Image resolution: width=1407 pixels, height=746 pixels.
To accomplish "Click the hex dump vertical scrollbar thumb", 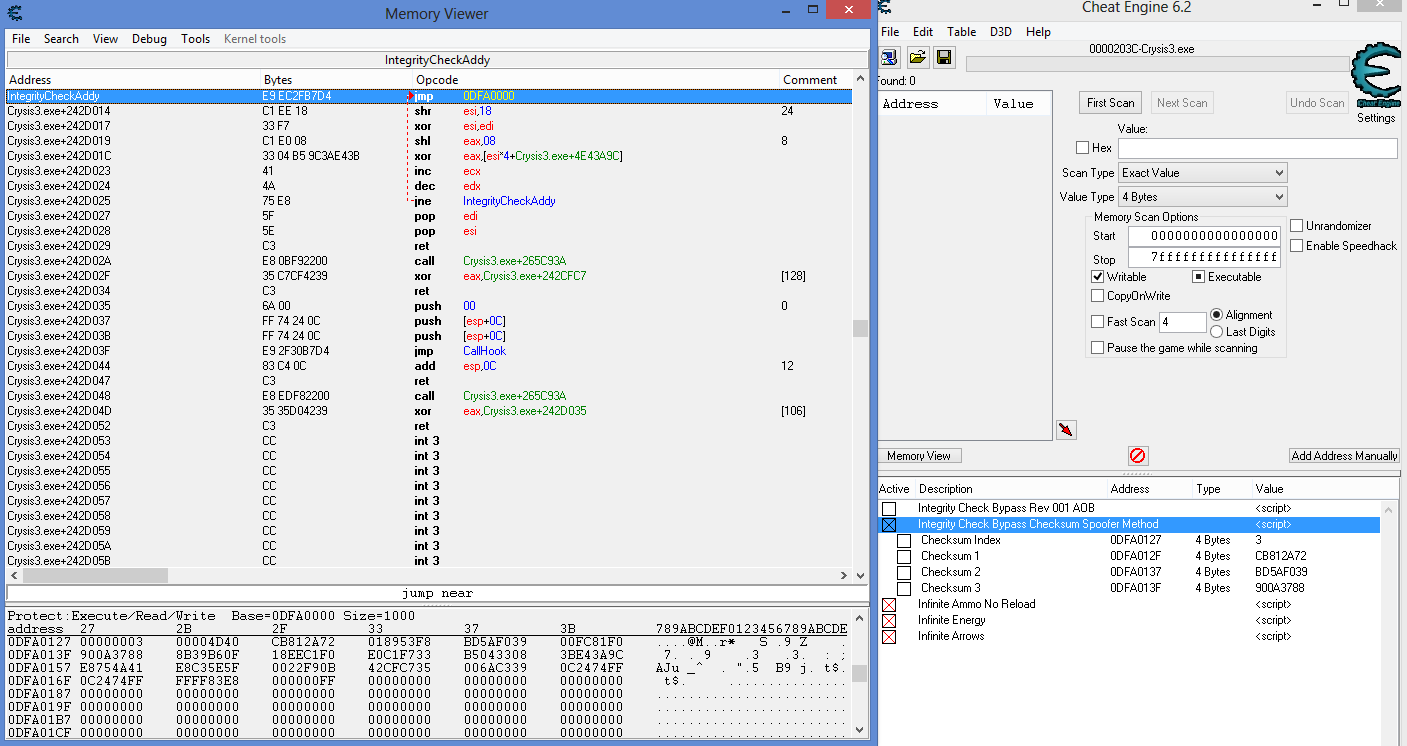I will [859, 674].
